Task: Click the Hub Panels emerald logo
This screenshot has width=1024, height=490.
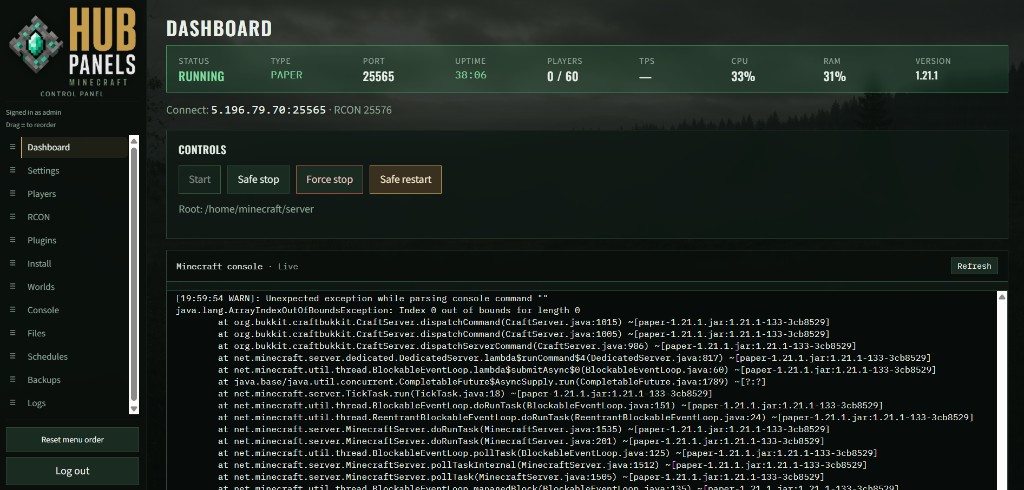Action: pos(36,44)
